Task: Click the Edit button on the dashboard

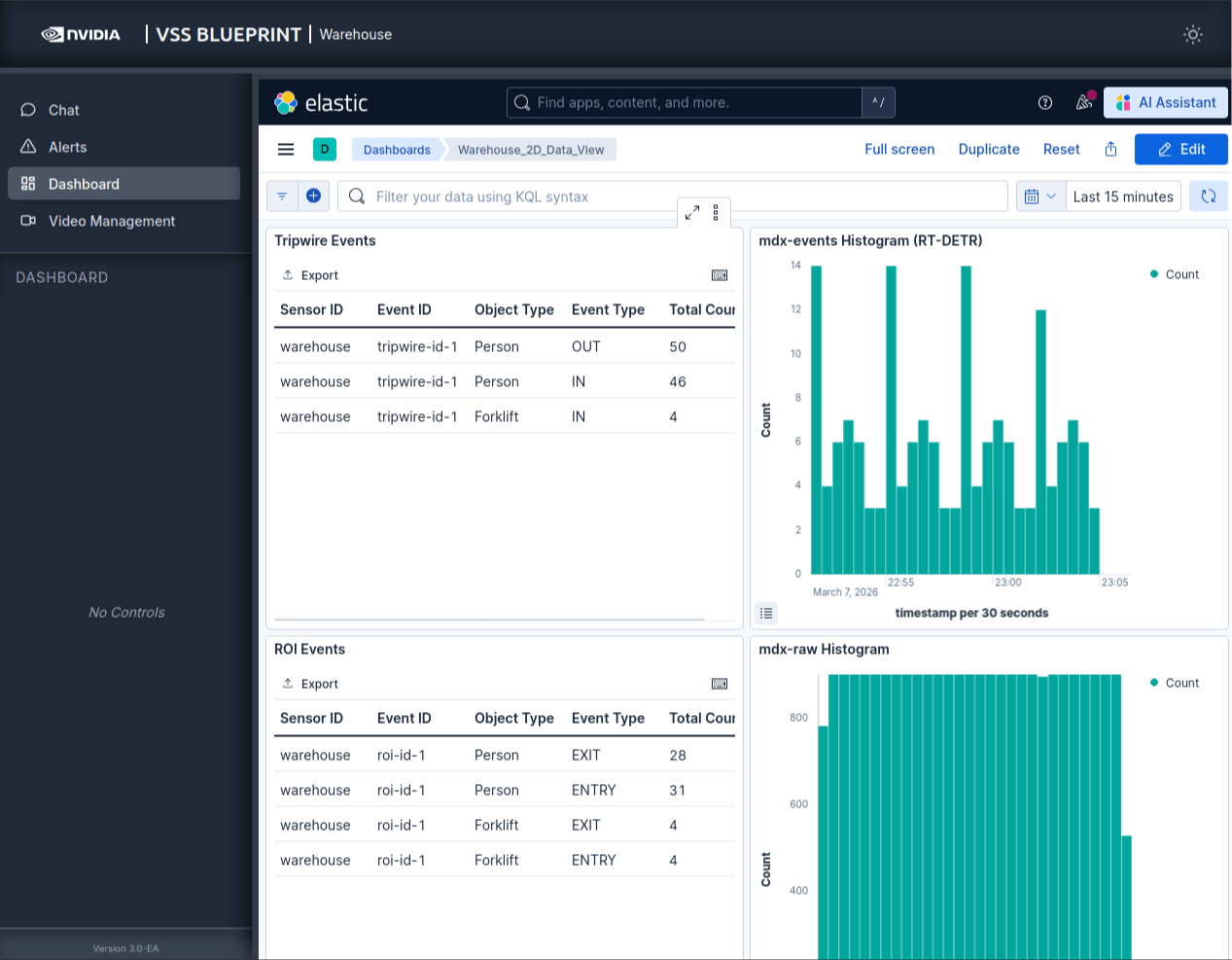Action: point(1180,149)
